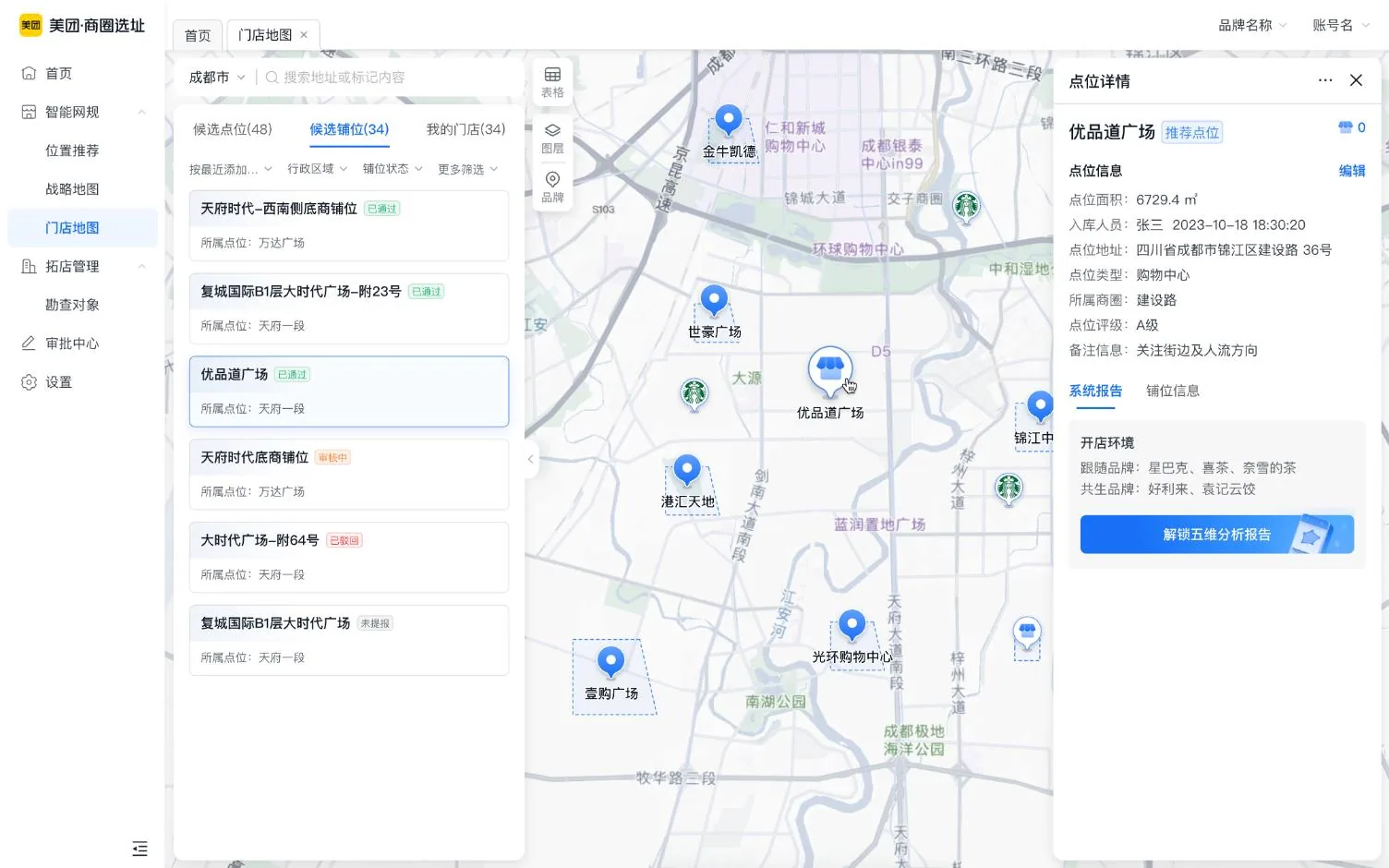Click the 世豪广场 map pin

(x=714, y=301)
